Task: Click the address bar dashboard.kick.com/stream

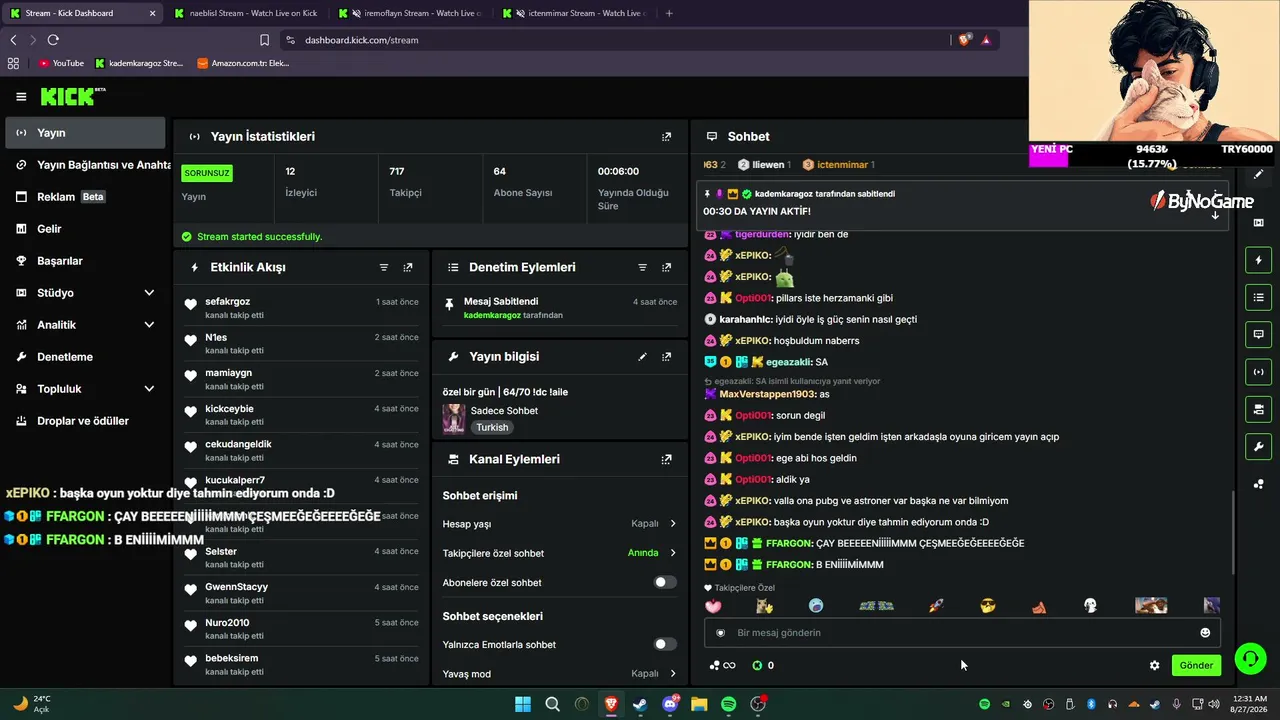Action: click(362, 40)
